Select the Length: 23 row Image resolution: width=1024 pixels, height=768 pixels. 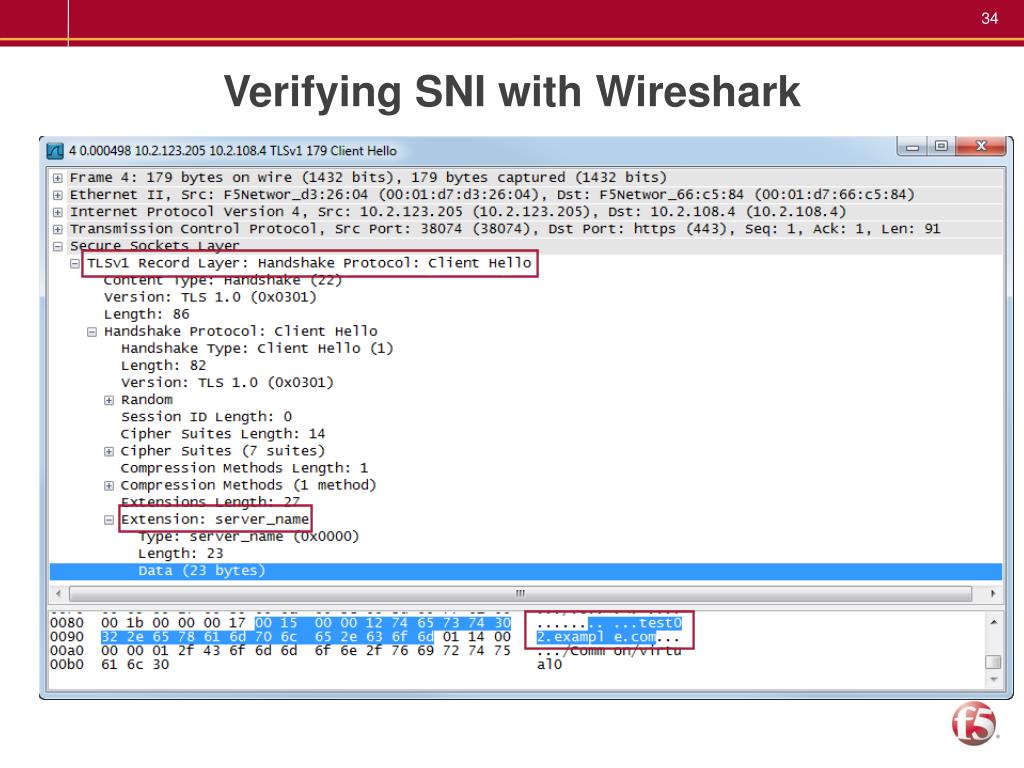[x=180, y=554]
